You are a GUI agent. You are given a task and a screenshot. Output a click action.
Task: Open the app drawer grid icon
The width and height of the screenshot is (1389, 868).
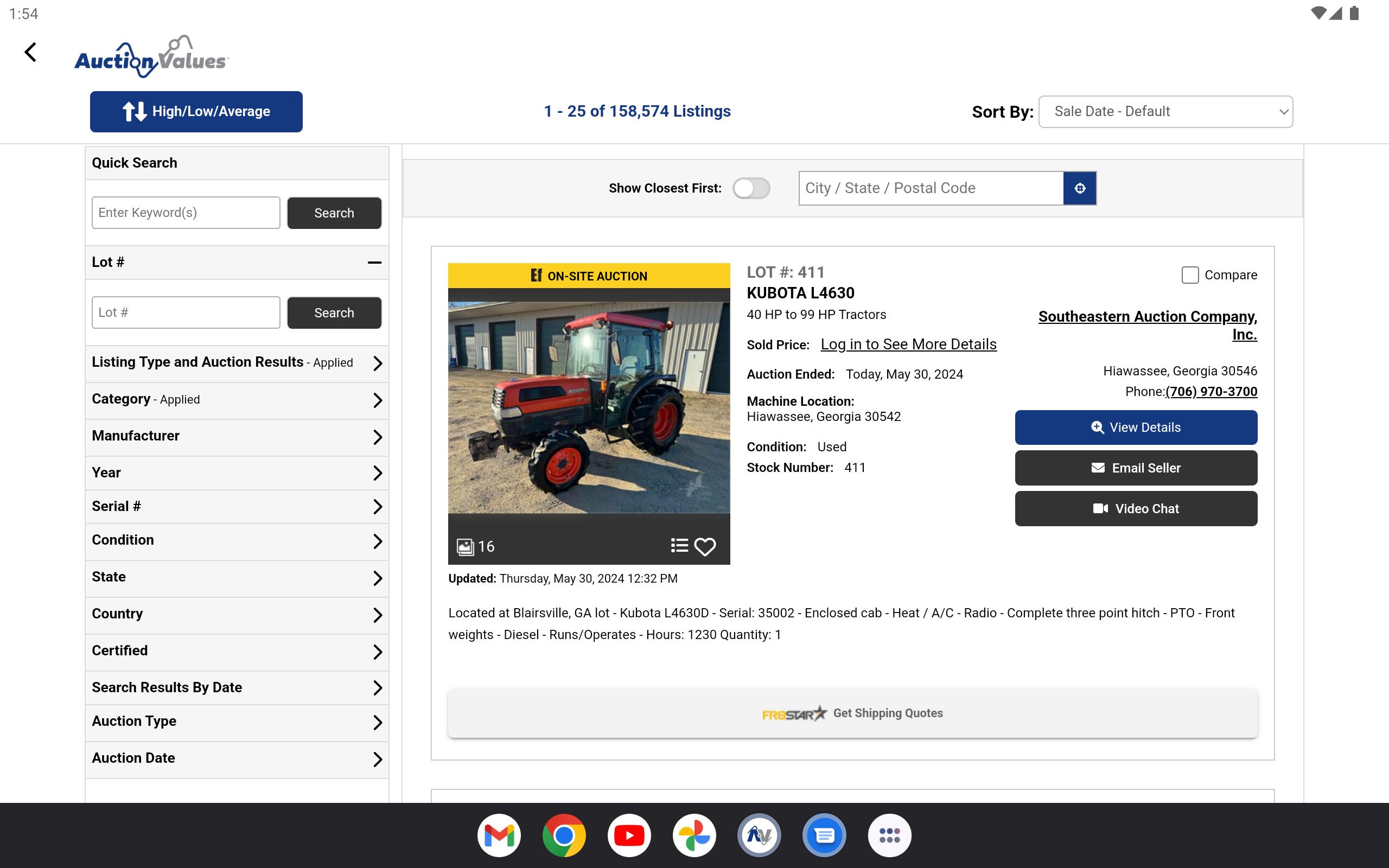click(889, 835)
